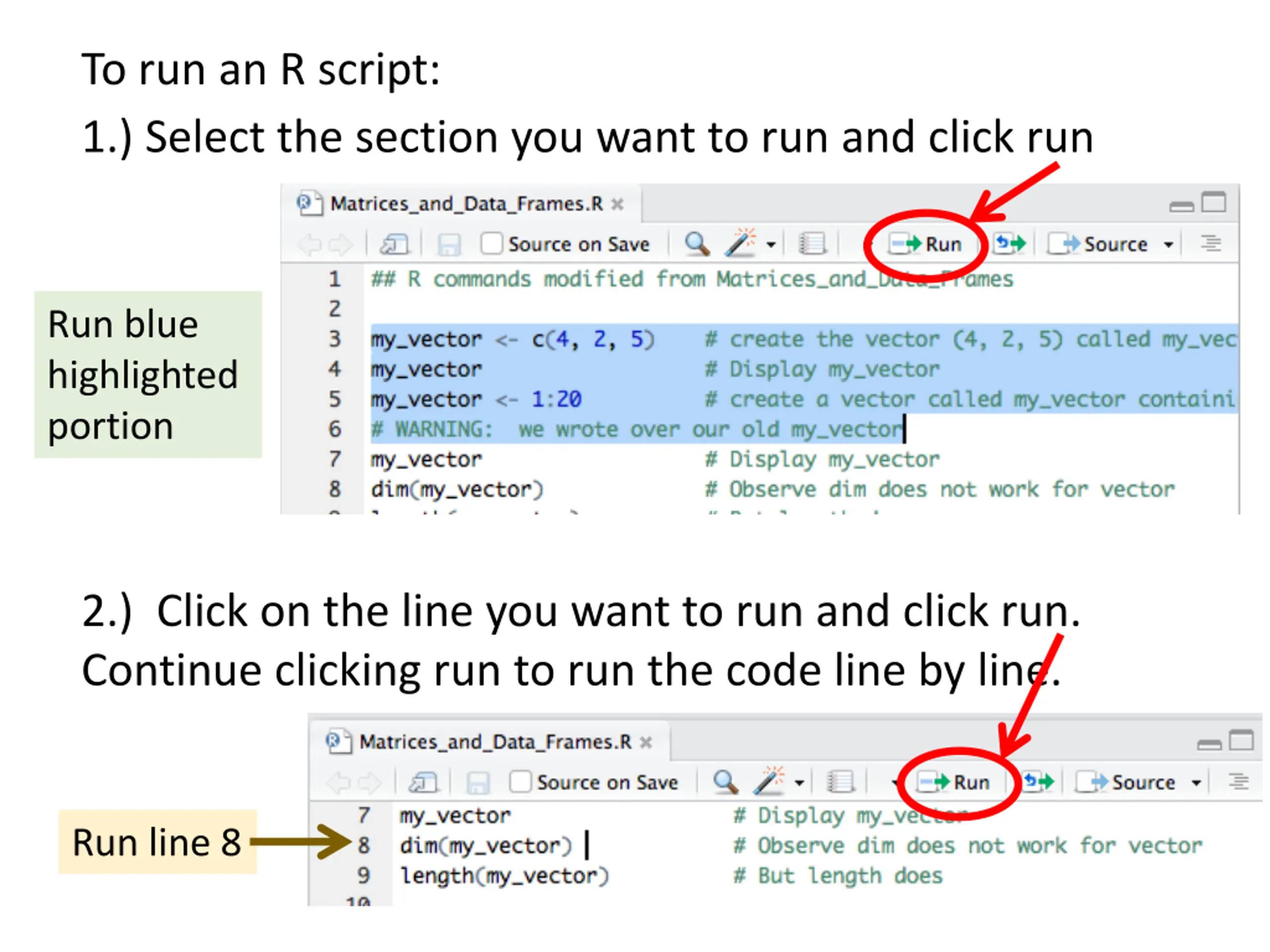Click save disk icon in upper toolbar

(x=449, y=244)
